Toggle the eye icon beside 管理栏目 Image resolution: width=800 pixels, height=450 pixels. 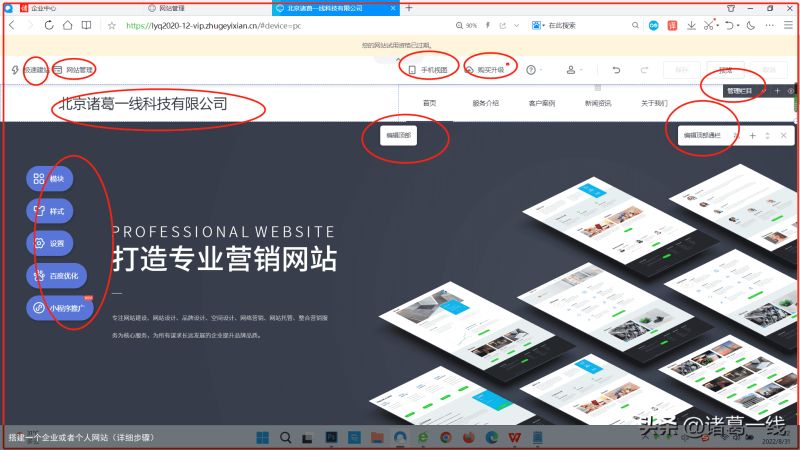tap(790, 91)
